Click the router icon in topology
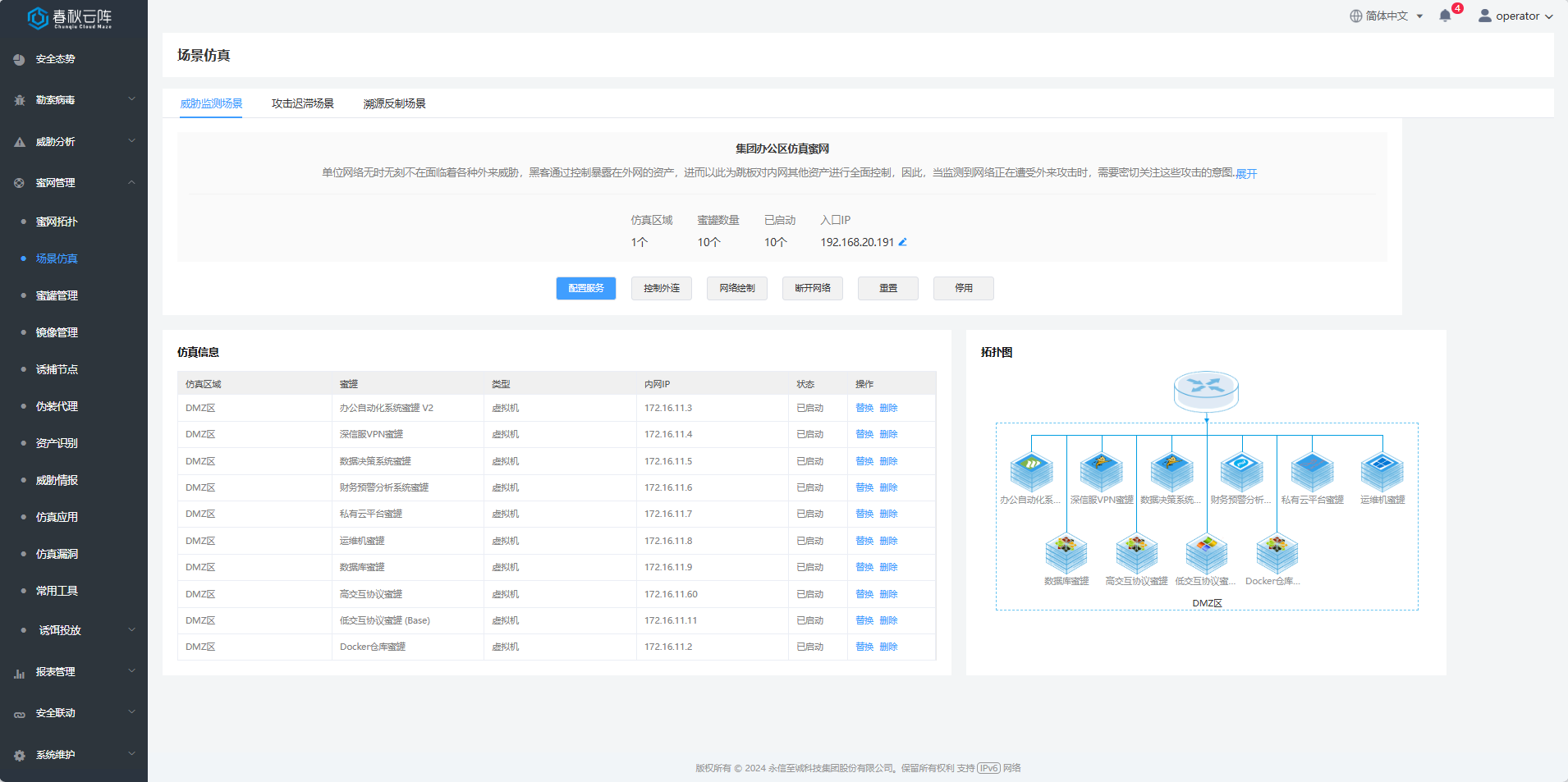Screen dimensions: 1568x782 coord(1206,391)
